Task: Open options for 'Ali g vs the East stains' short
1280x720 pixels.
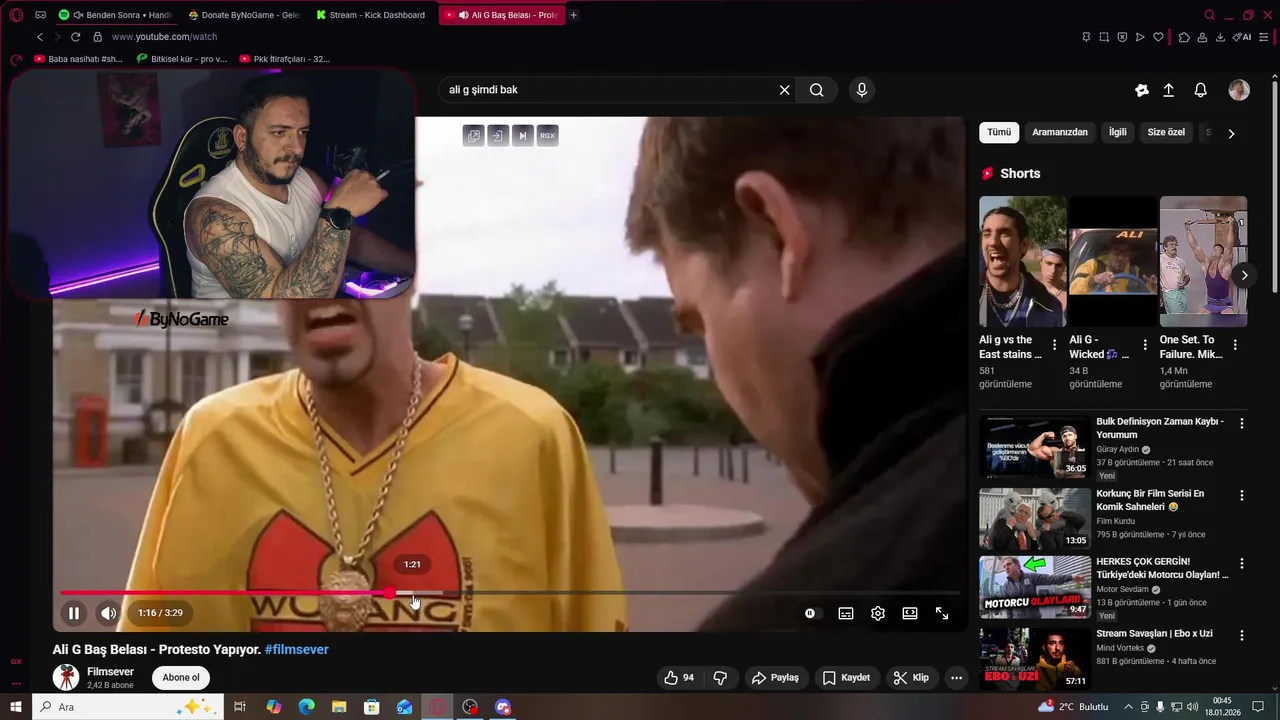Action: [x=1054, y=345]
